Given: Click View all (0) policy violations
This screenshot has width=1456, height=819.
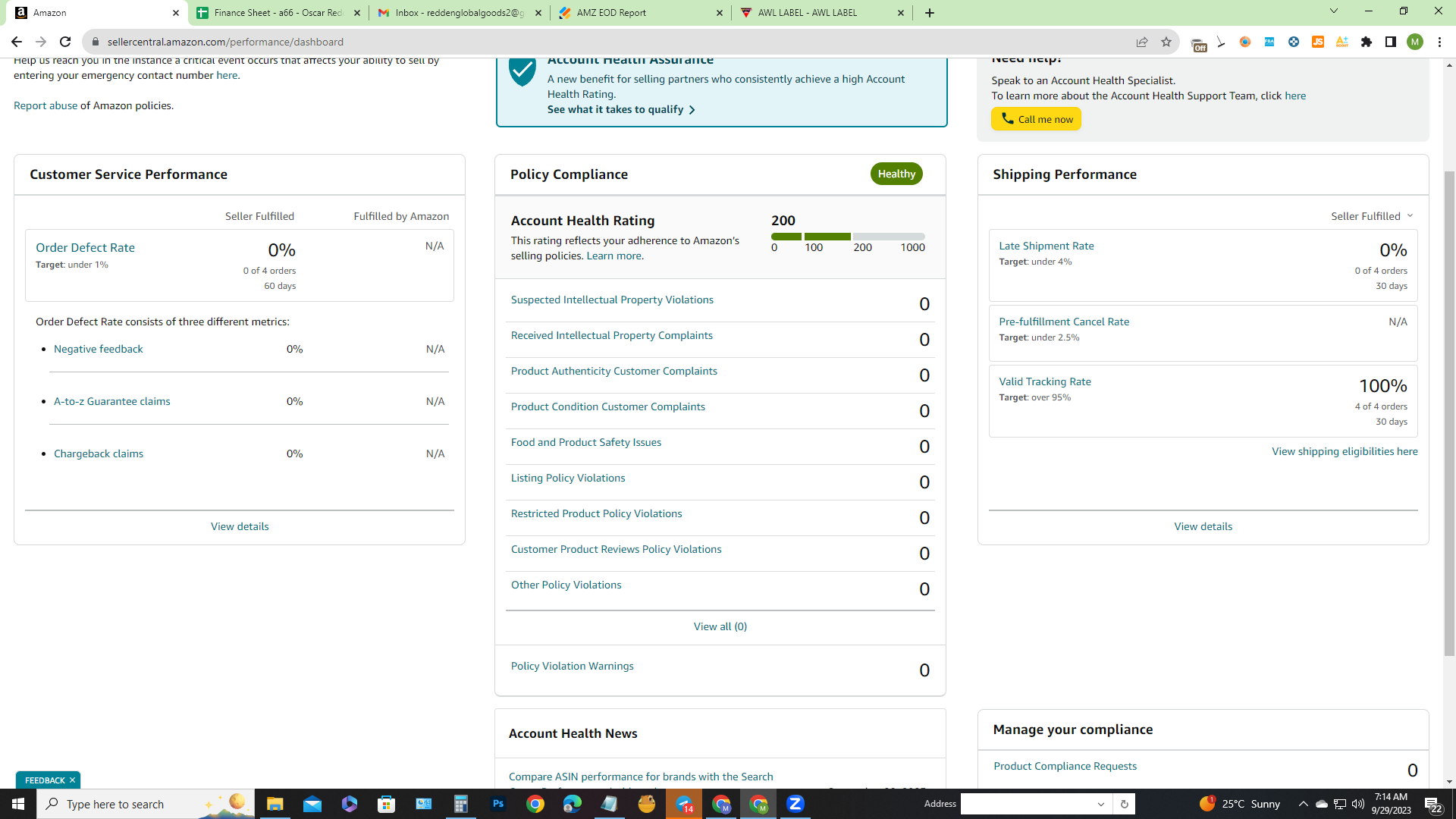Looking at the screenshot, I should coord(720,626).
